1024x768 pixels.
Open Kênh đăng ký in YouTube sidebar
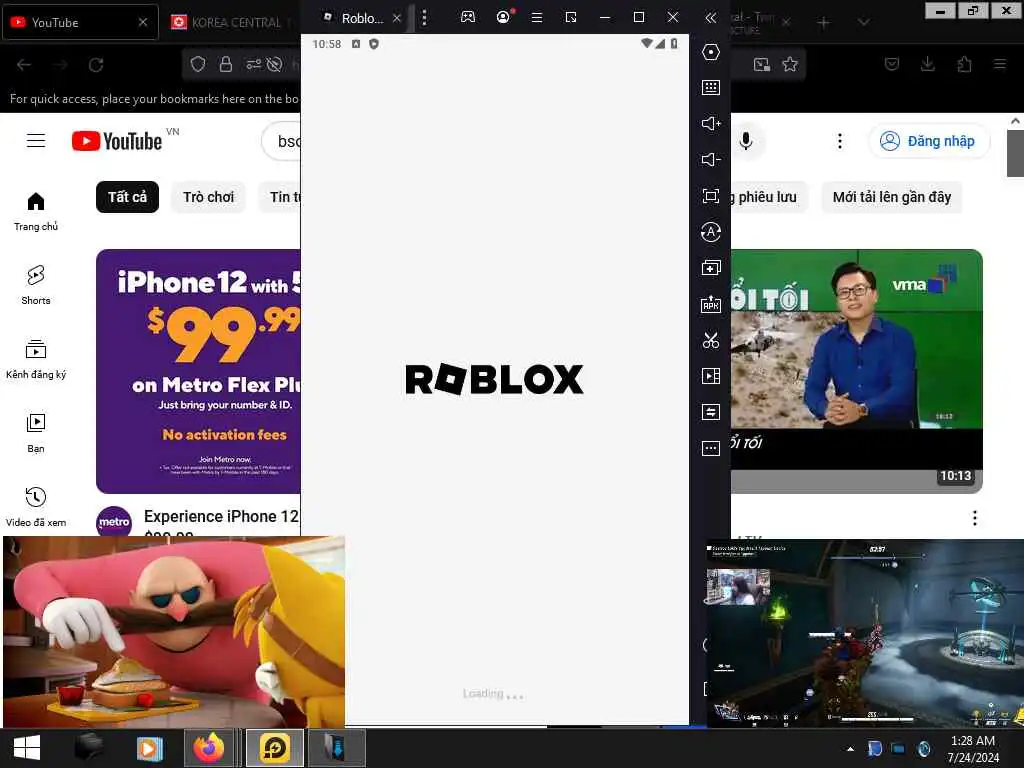[x=36, y=359]
